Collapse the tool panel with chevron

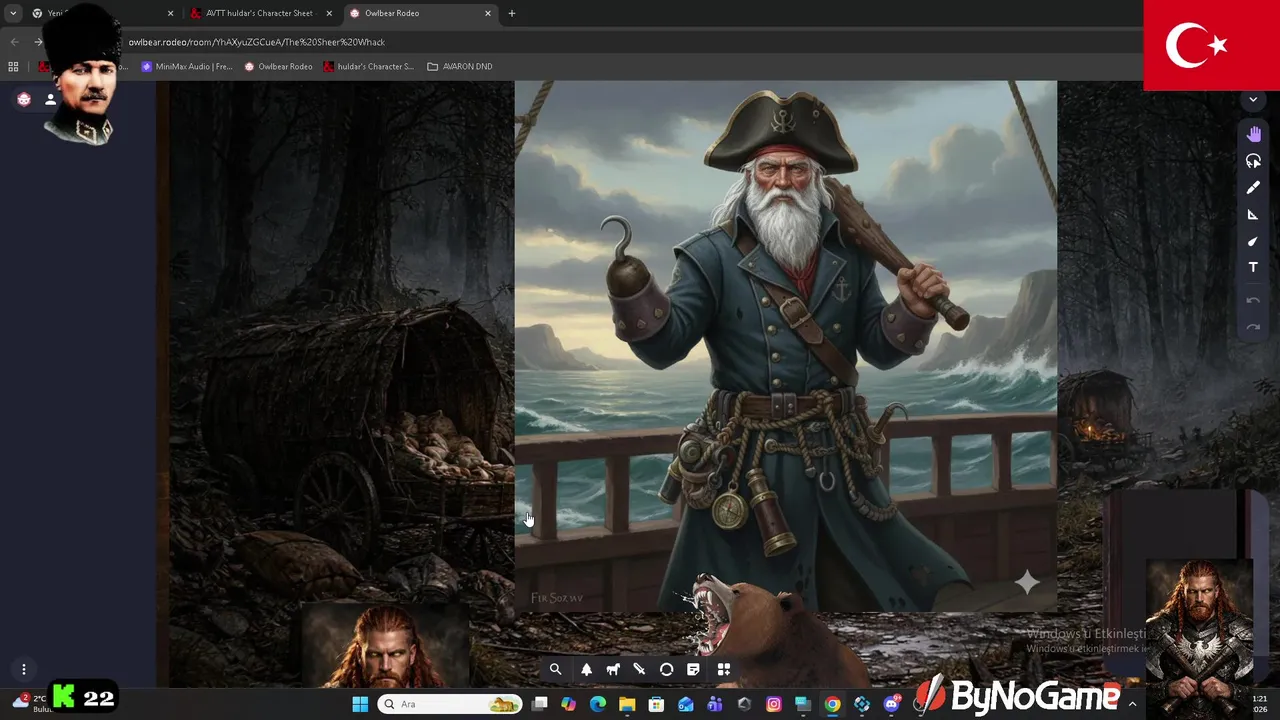pyautogui.click(x=1253, y=100)
